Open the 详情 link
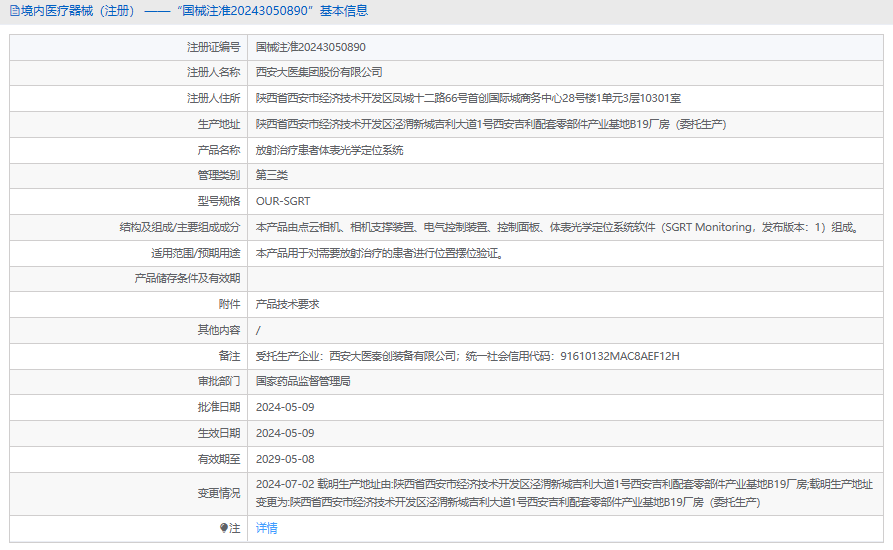Viewport: 893px width, 550px height. coord(267,528)
